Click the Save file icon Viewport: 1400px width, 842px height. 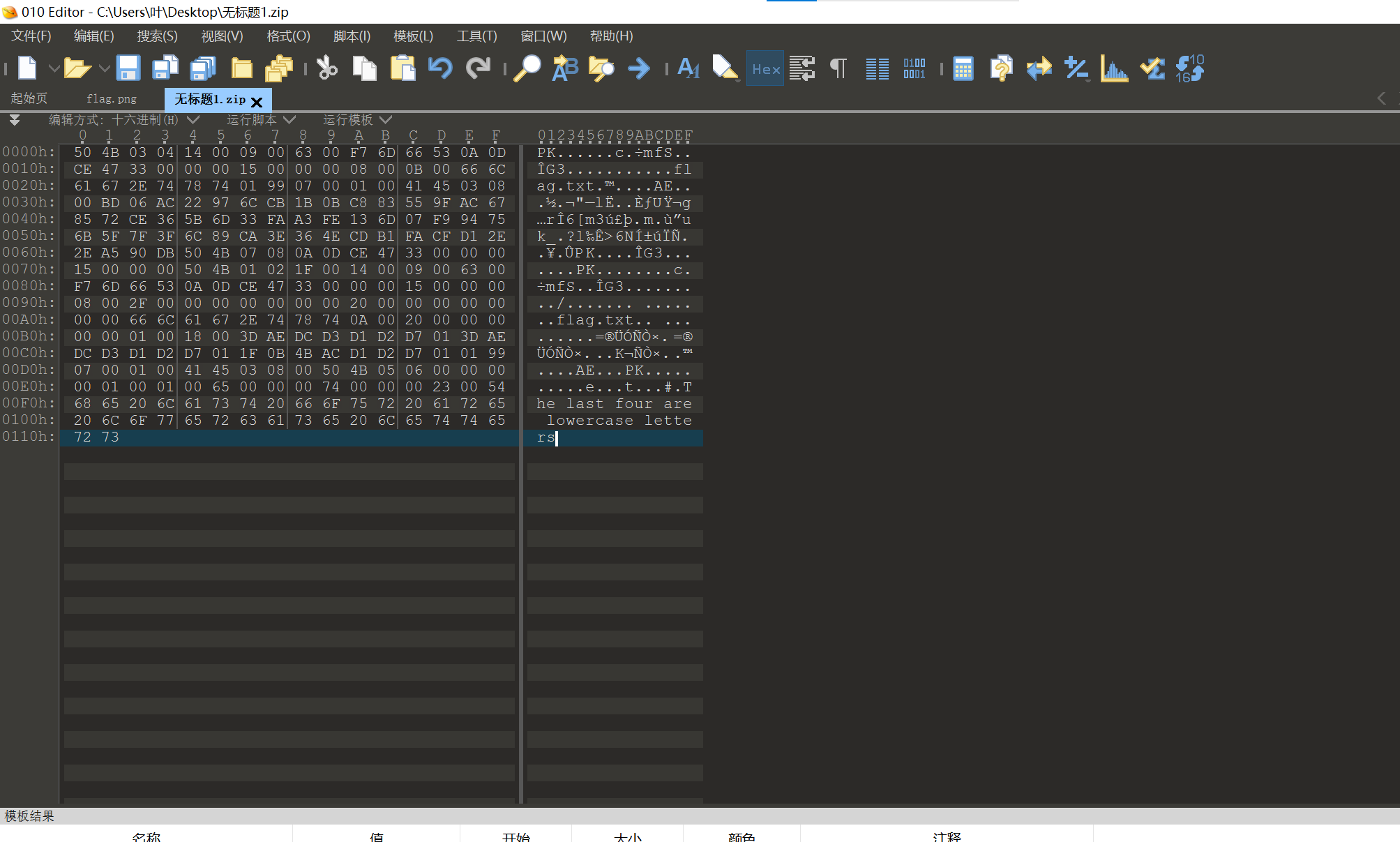point(128,68)
